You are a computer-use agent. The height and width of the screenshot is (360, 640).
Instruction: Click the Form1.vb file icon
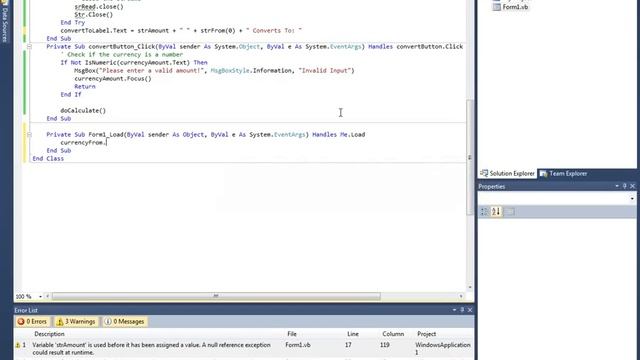click(496, 7)
